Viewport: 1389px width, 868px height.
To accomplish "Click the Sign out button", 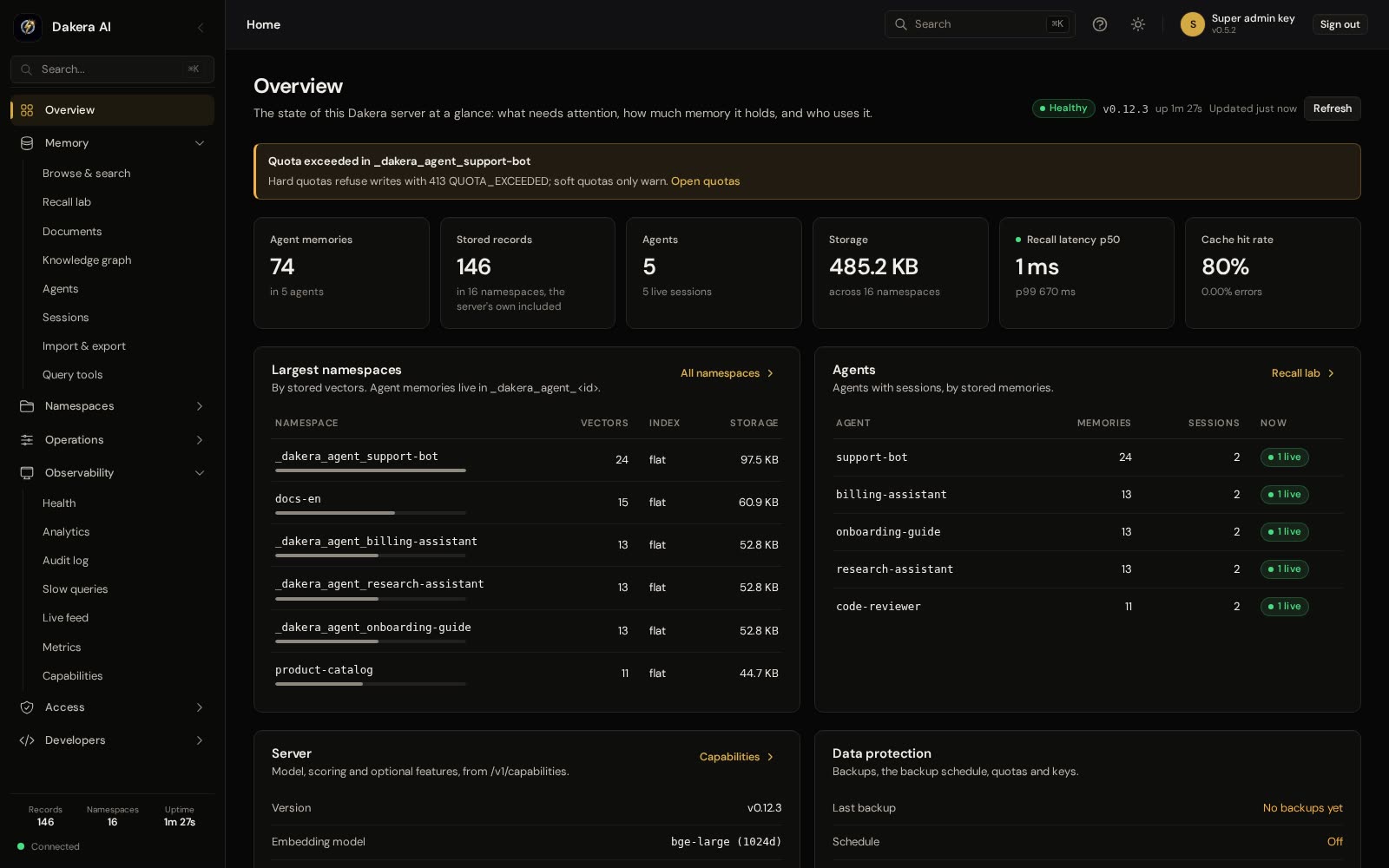I will point(1340,24).
